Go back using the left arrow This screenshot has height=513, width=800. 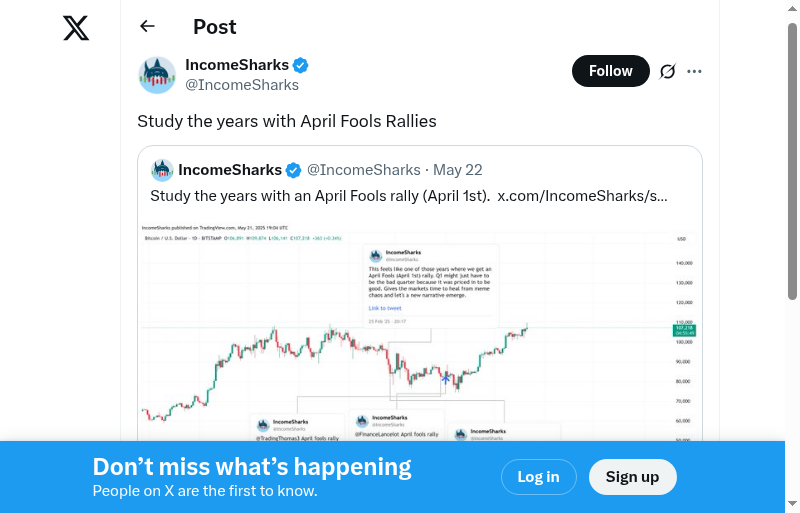click(148, 27)
